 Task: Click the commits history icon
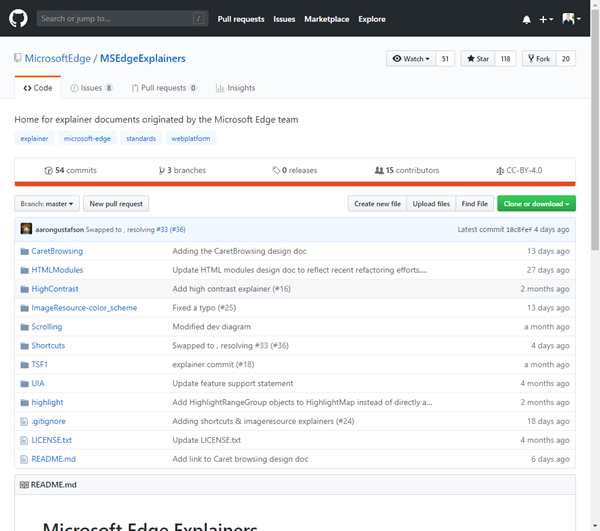[48, 170]
